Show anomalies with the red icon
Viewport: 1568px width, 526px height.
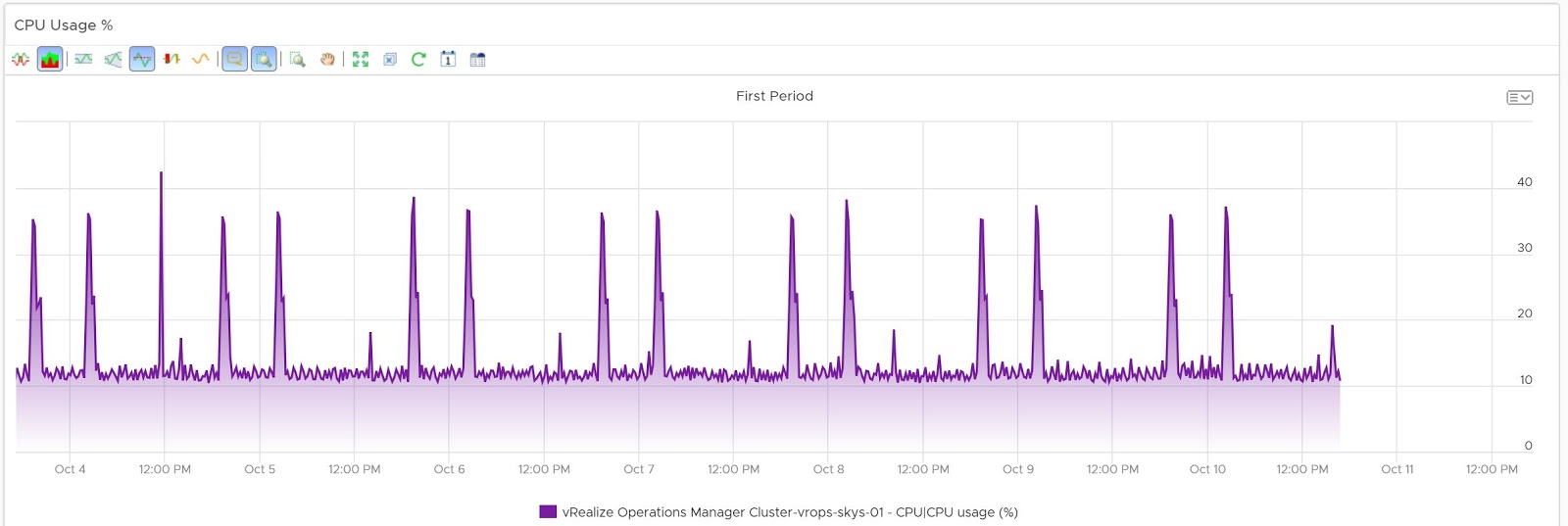171,60
